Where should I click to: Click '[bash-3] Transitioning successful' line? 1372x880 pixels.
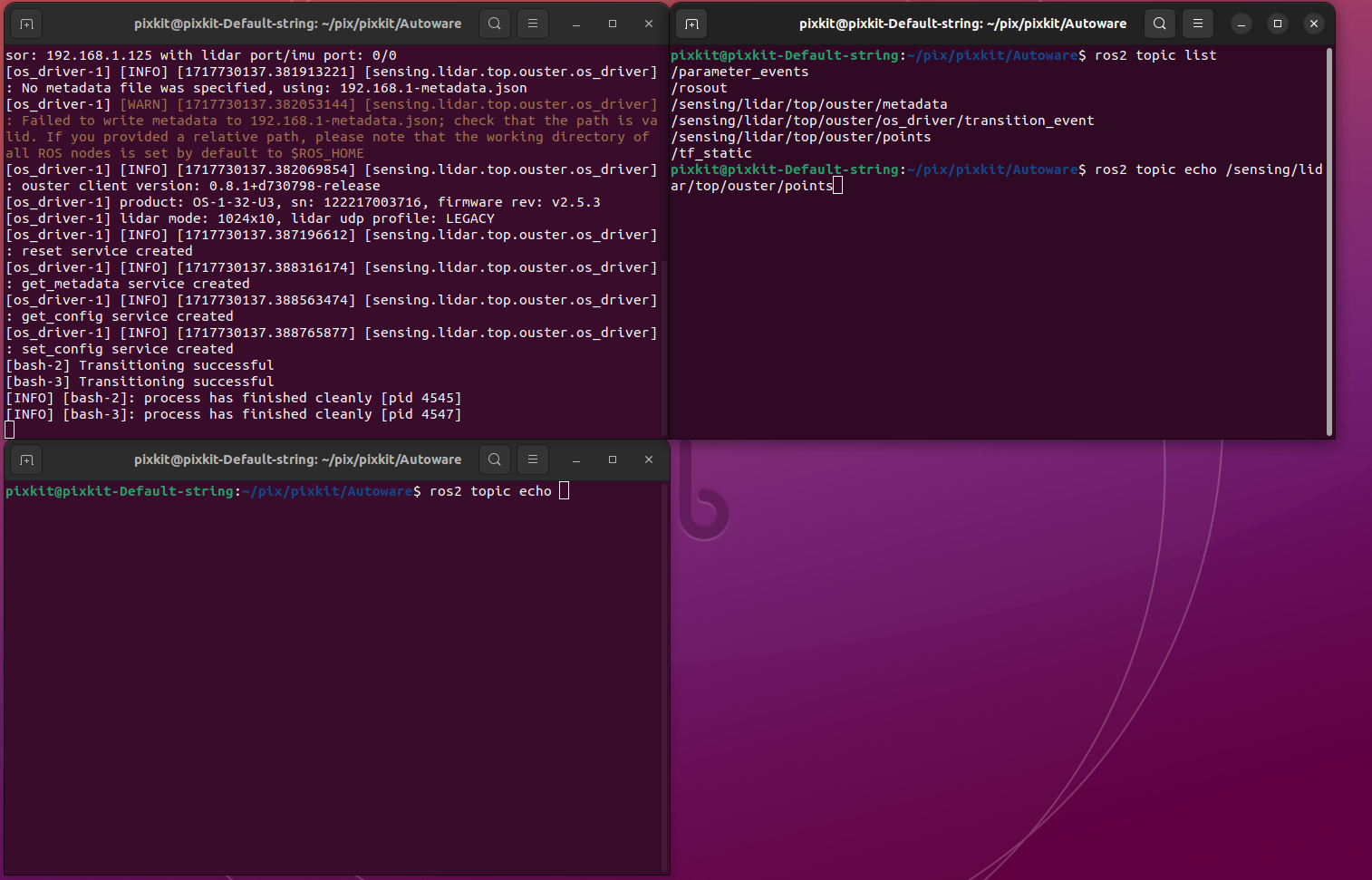[140, 382]
